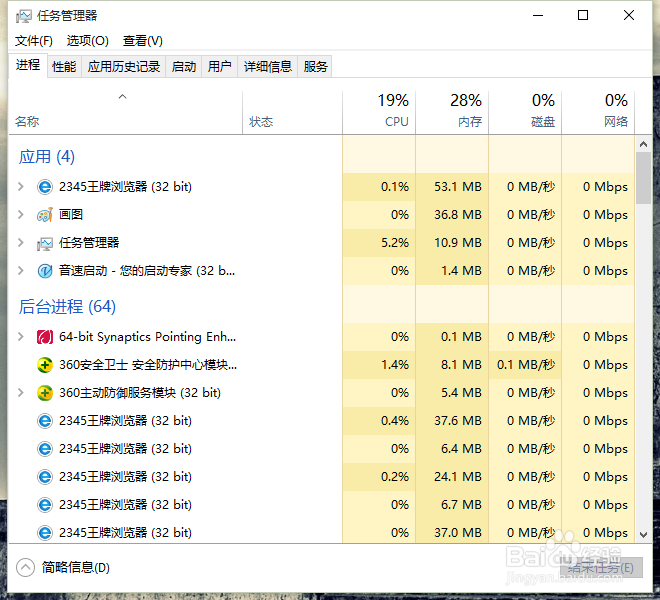
Task: Select the 应用 (4) group header
Action: 47,157
